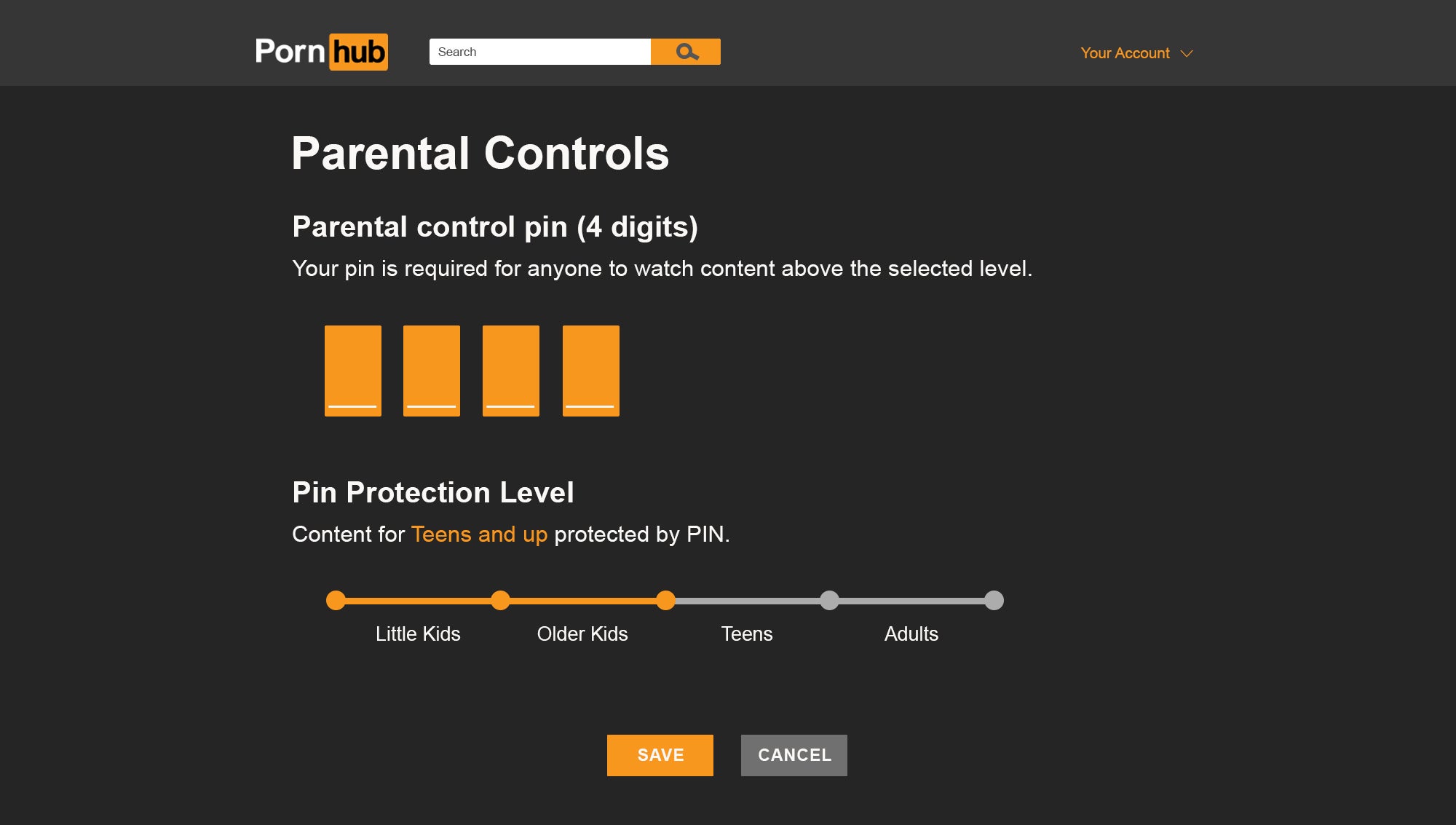Image resolution: width=1456 pixels, height=825 pixels.
Task: Click the second PIN digit input box
Action: click(x=431, y=370)
